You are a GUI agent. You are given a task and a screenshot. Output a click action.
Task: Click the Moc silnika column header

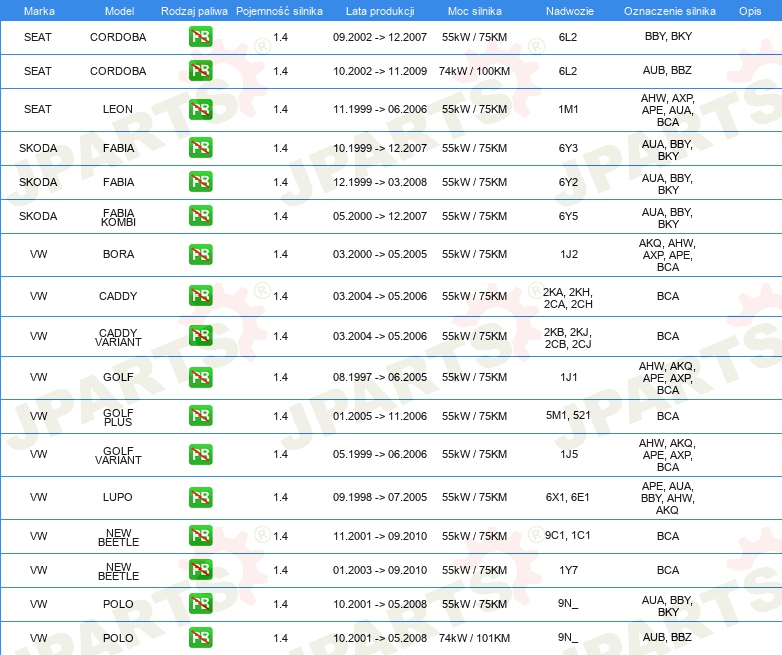(x=475, y=11)
